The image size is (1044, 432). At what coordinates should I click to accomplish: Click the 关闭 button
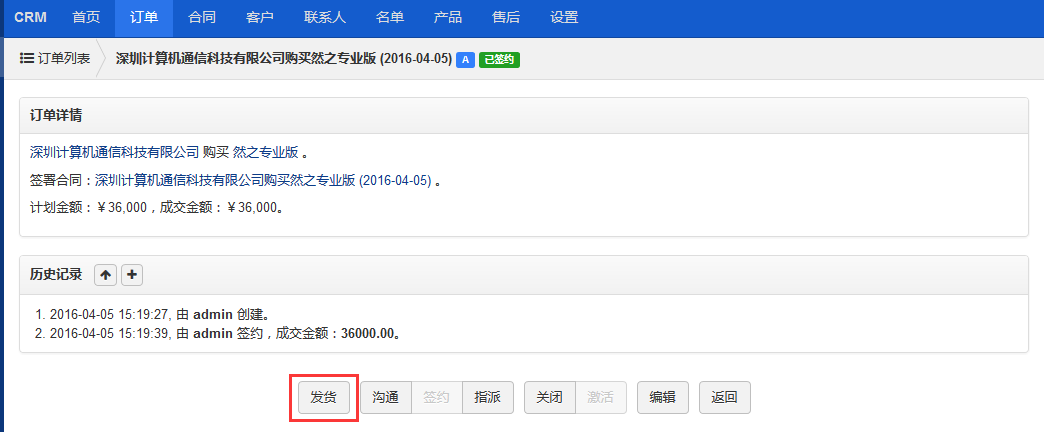pyautogui.click(x=549, y=397)
